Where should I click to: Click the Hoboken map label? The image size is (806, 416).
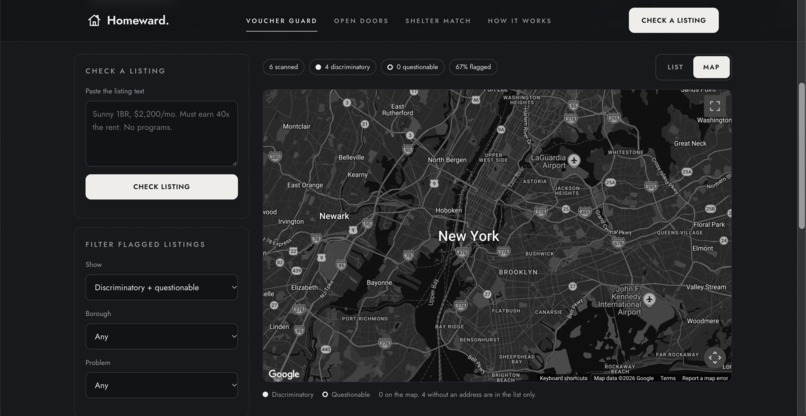coord(449,210)
